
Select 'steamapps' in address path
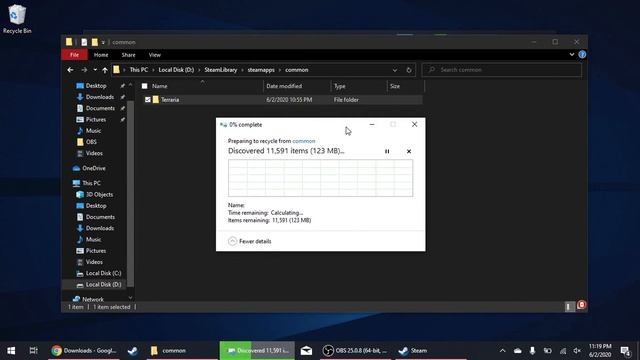coord(261,70)
